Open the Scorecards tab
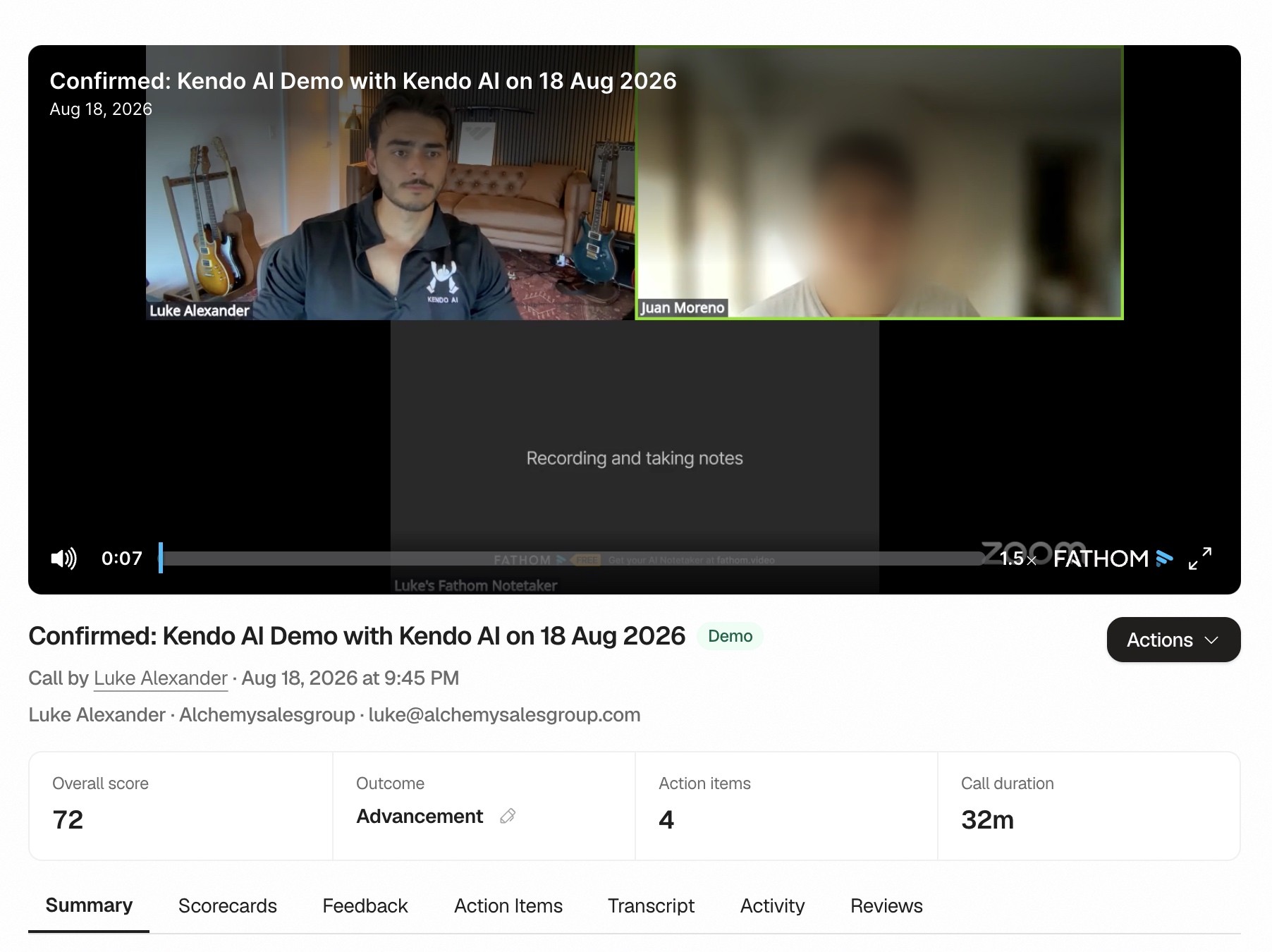The image size is (1272, 952). coord(228,905)
